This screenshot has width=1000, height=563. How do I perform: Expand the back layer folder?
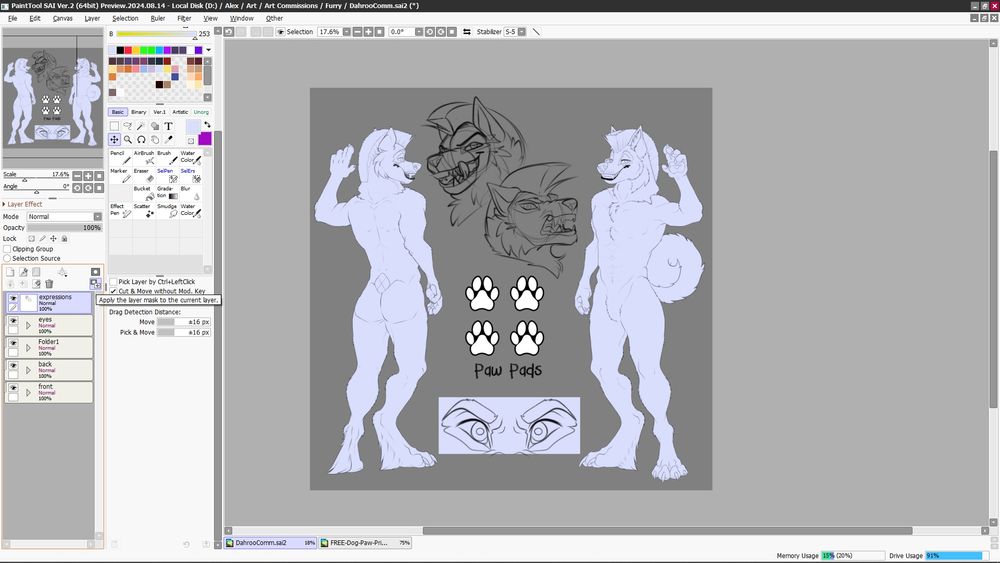coord(28,370)
